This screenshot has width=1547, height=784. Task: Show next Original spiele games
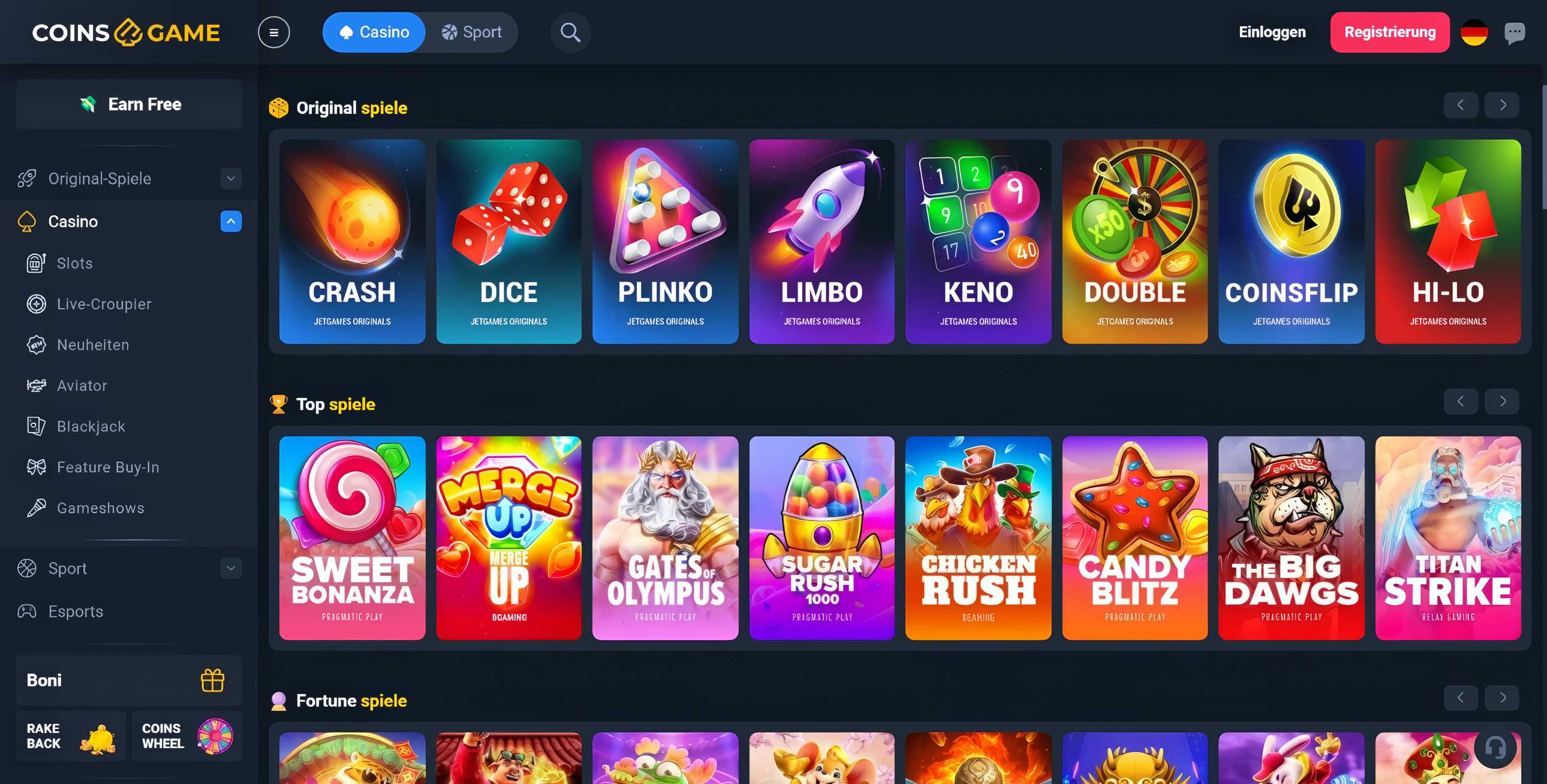pyautogui.click(x=1502, y=105)
